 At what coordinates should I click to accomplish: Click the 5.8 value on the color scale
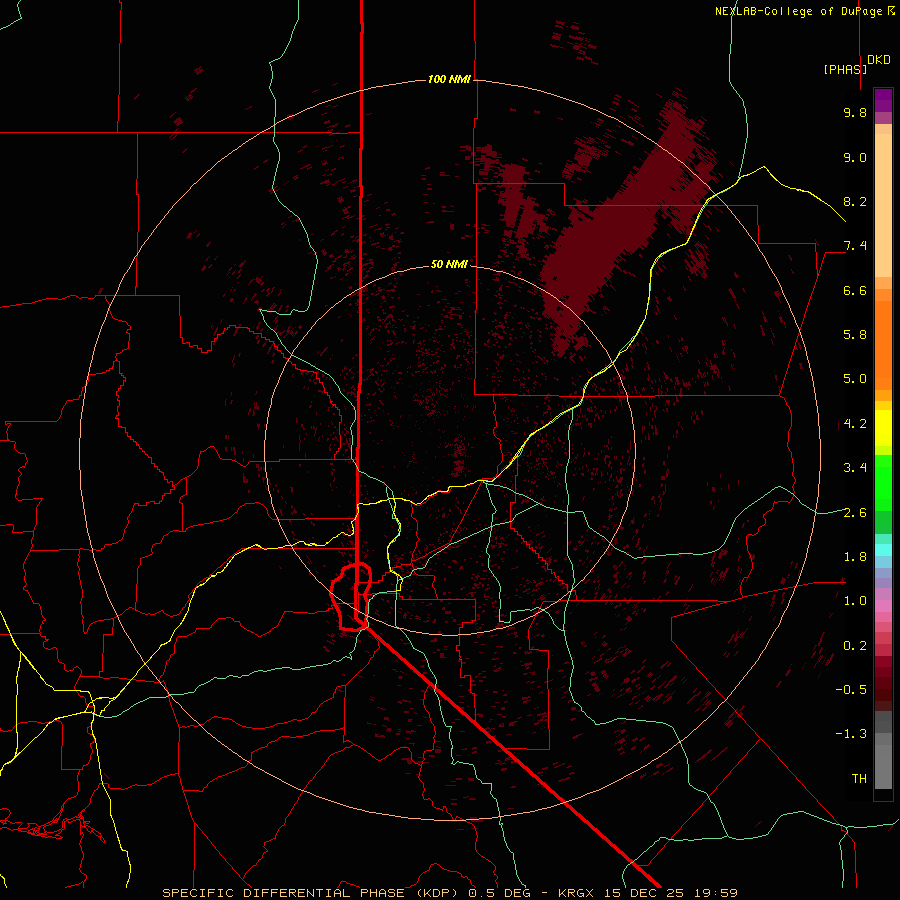click(x=855, y=335)
